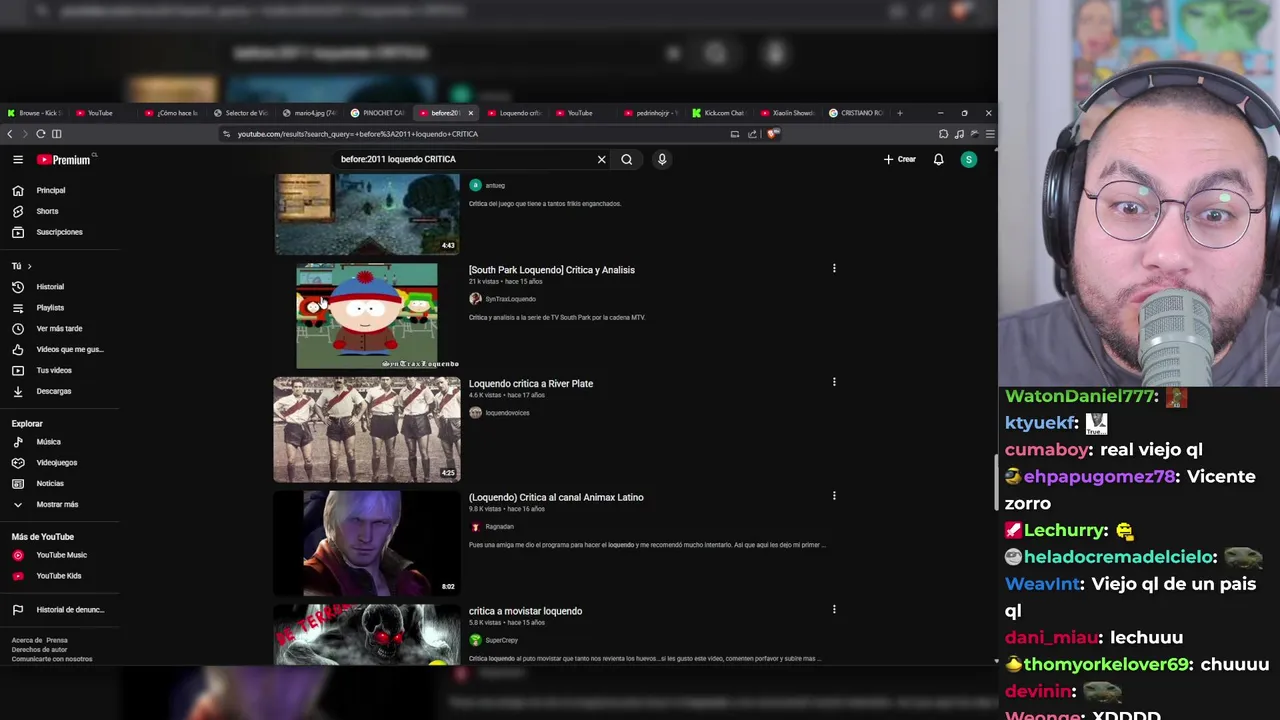This screenshot has height=720, width=1280.
Task: Click the browser address bar URL
Action: 358,134
